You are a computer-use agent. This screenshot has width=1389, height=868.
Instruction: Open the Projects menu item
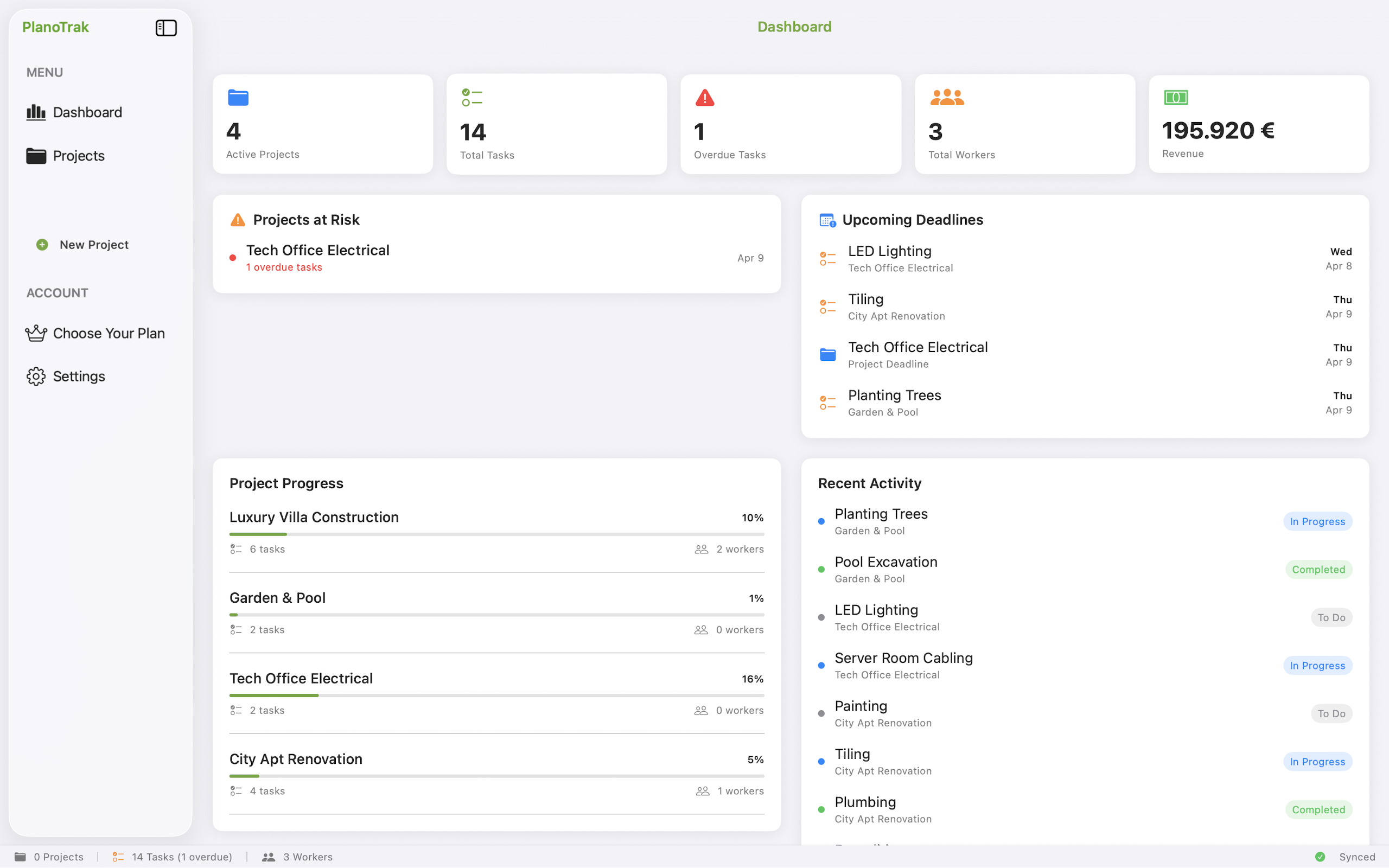(100, 156)
